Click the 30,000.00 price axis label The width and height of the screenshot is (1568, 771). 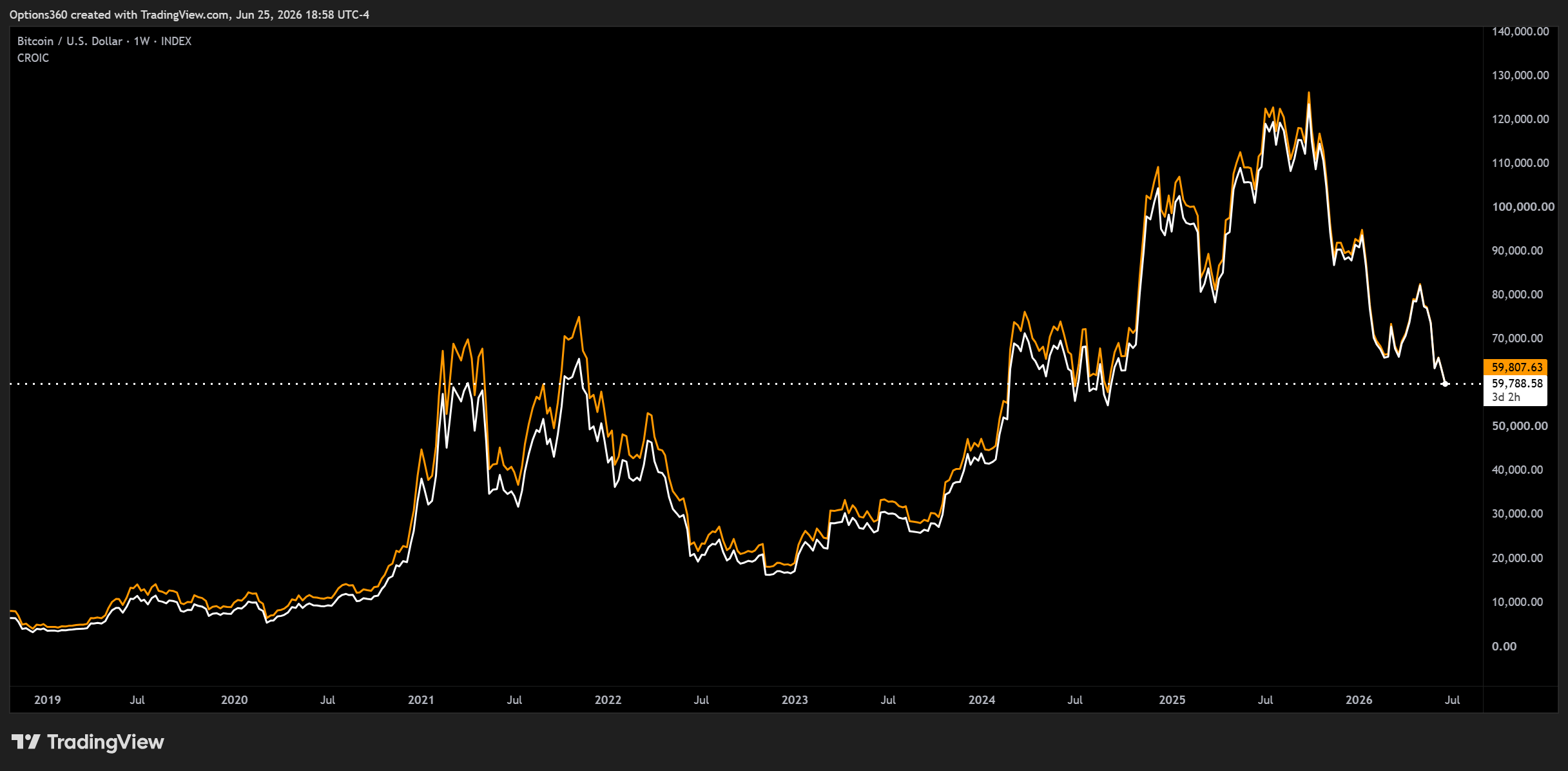[1518, 514]
